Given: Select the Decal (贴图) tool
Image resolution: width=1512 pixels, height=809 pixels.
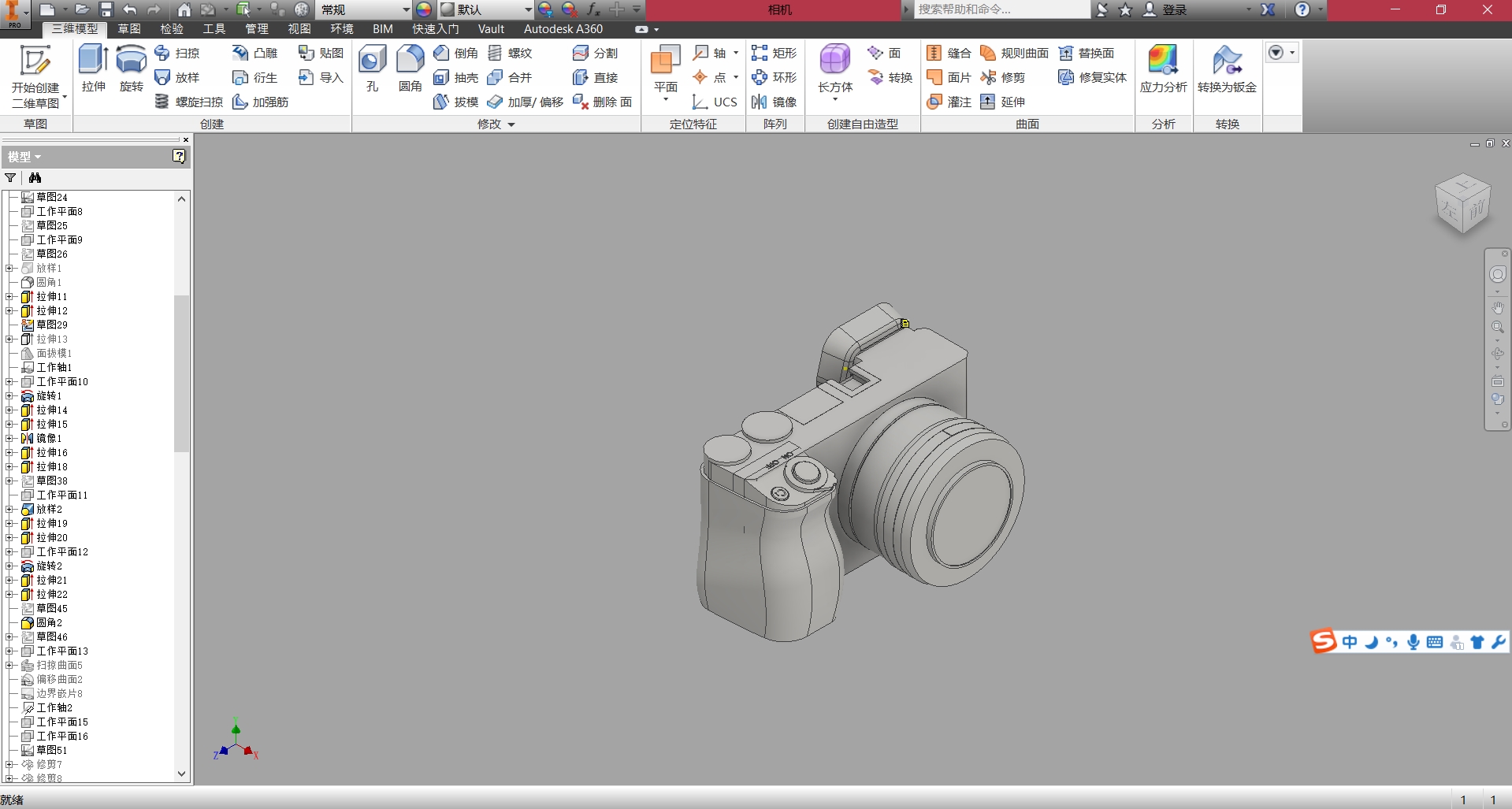Looking at the screenshot, I should (x=321, y=53).
